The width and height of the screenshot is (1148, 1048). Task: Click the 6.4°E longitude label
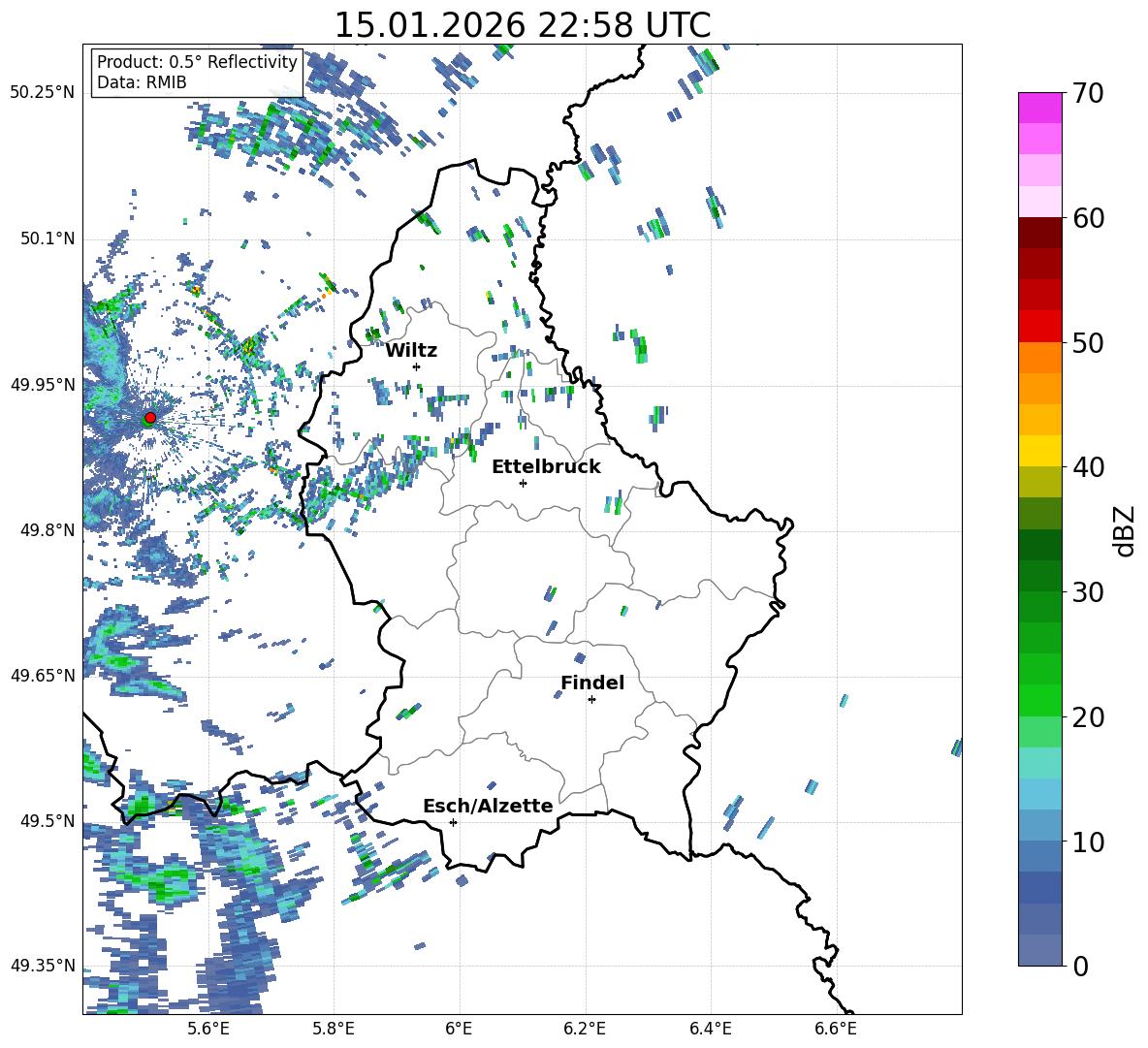710,1029
